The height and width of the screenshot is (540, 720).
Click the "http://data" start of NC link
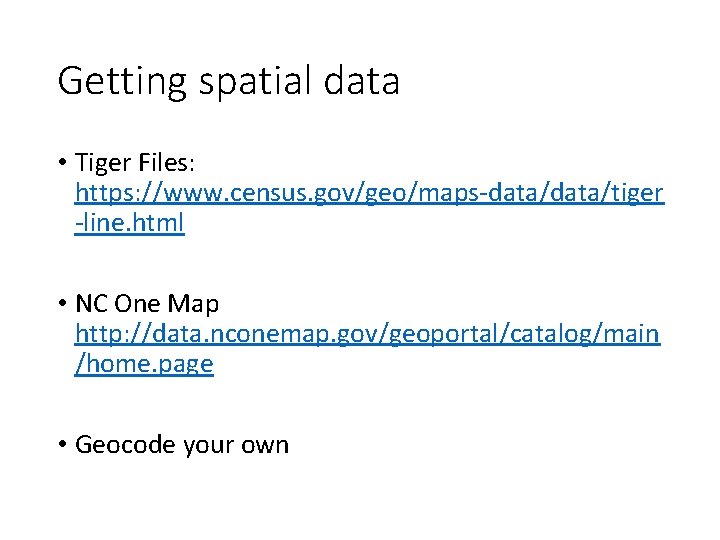(136, 334)
